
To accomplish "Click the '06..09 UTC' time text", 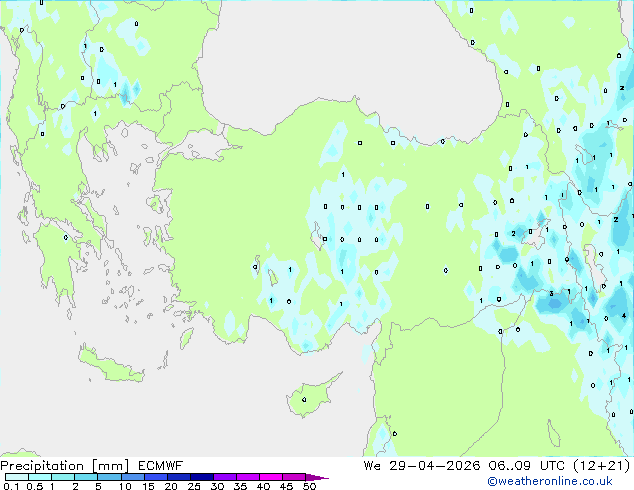I will click(524, 466).
